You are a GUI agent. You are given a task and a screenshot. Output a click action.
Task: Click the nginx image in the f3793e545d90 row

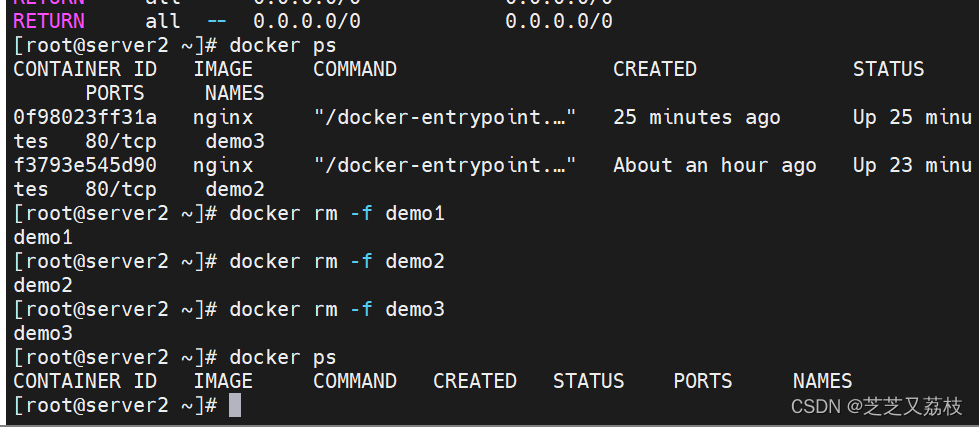[223, 165]
